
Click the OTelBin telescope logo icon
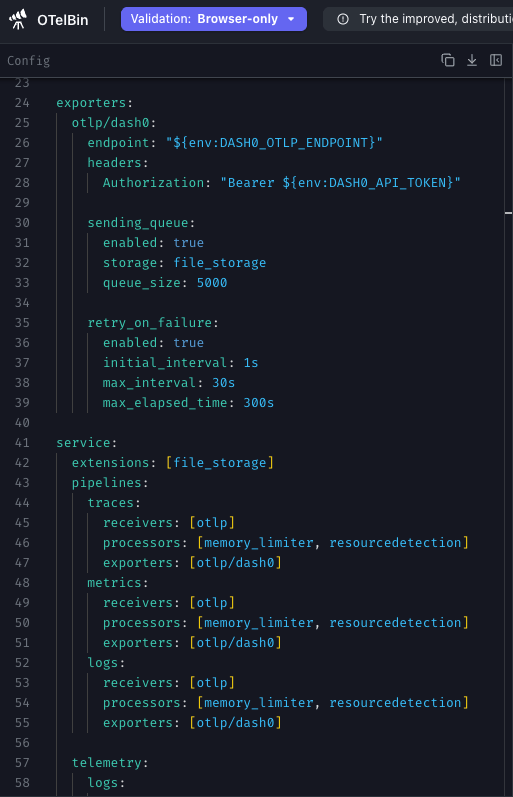point(18,19)
